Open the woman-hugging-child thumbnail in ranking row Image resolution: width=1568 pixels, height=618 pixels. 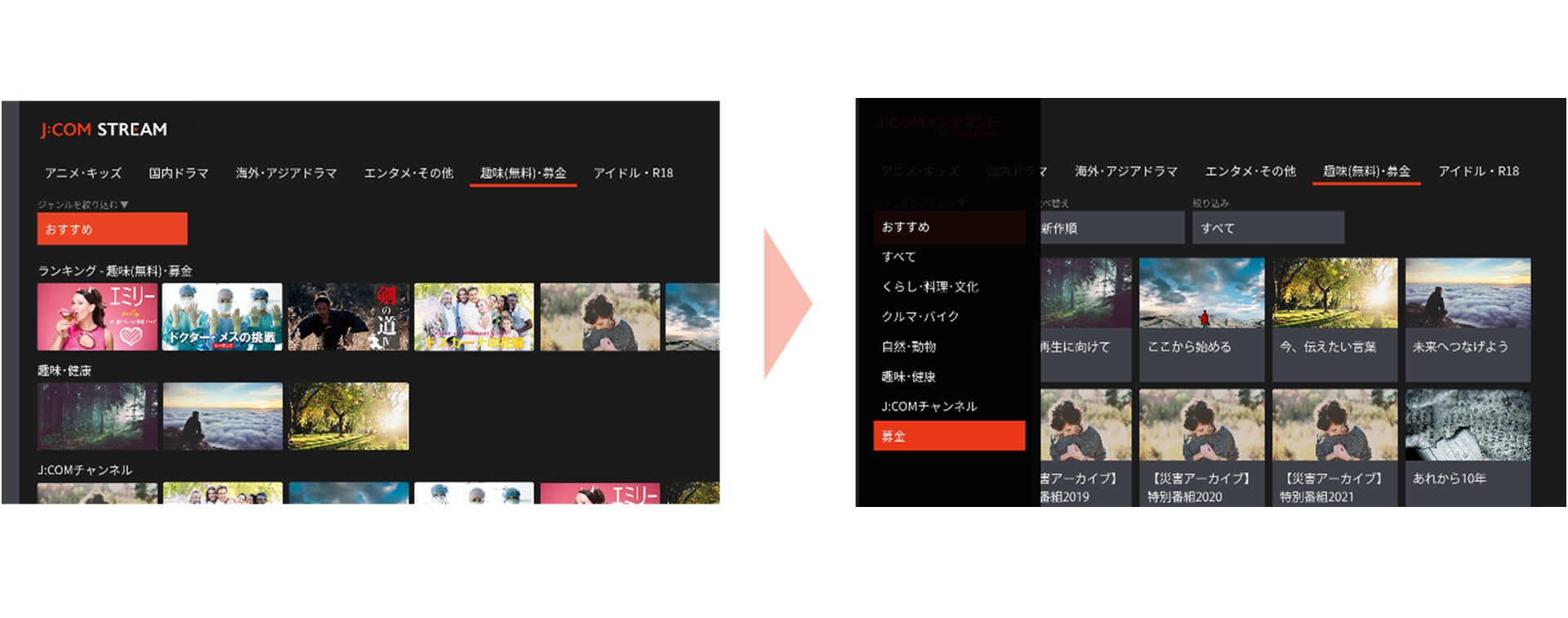[599, 318]
